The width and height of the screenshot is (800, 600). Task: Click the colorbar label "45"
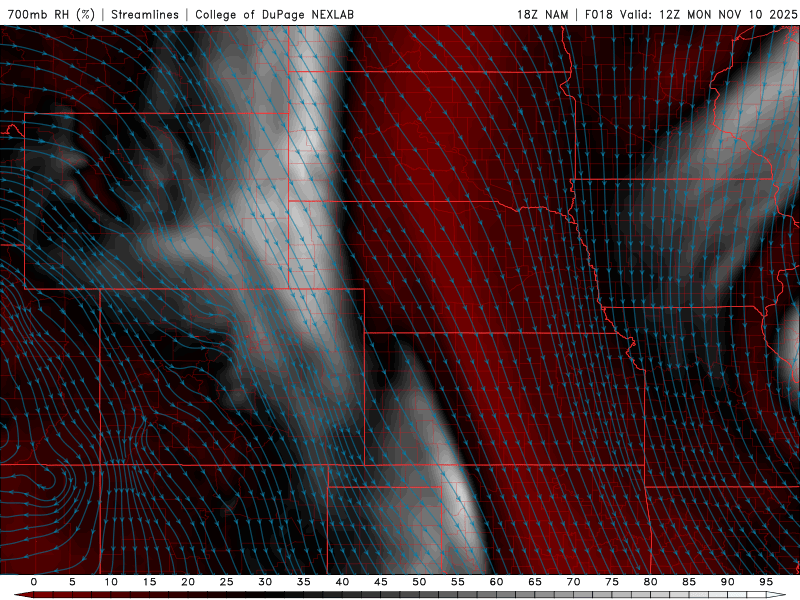381,582
